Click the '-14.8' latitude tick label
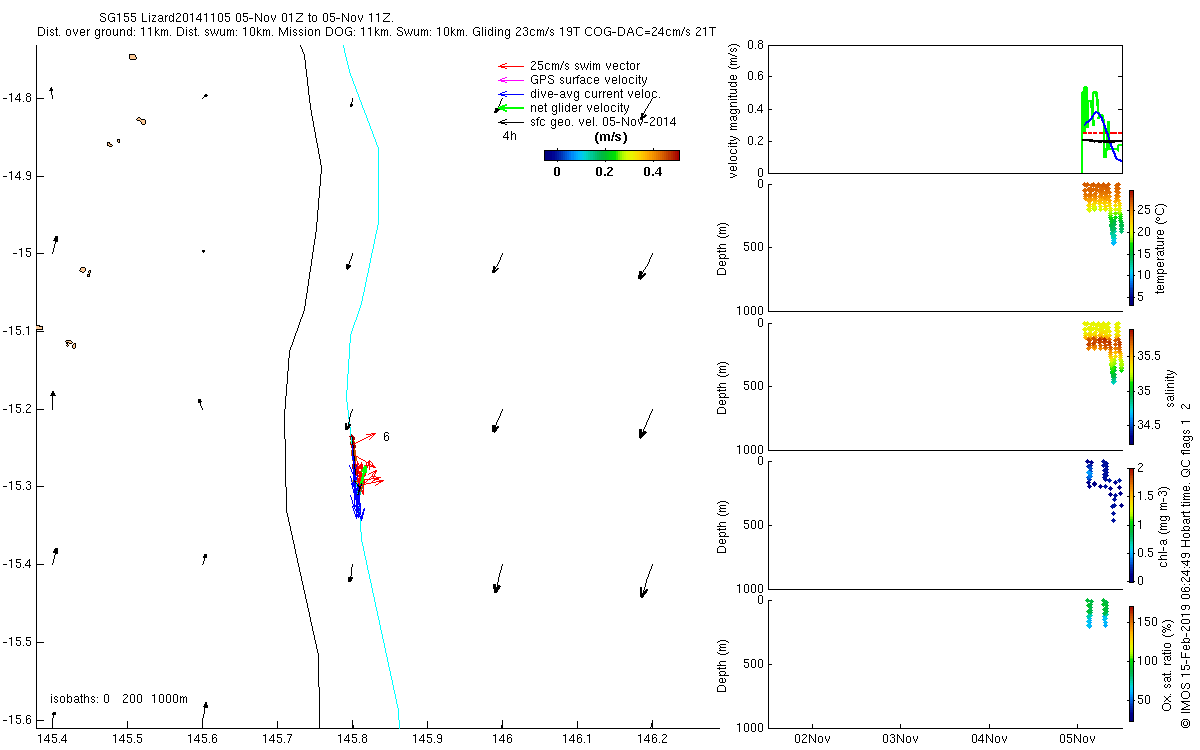 (x=17, y=98)
